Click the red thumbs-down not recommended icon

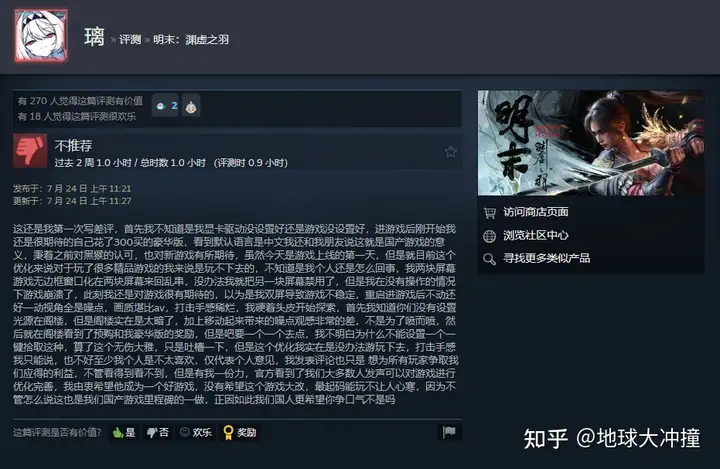30,151
